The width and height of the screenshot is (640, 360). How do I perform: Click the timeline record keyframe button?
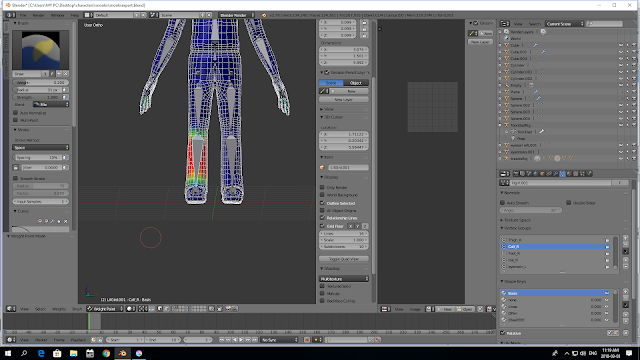(x=307, y=340)
